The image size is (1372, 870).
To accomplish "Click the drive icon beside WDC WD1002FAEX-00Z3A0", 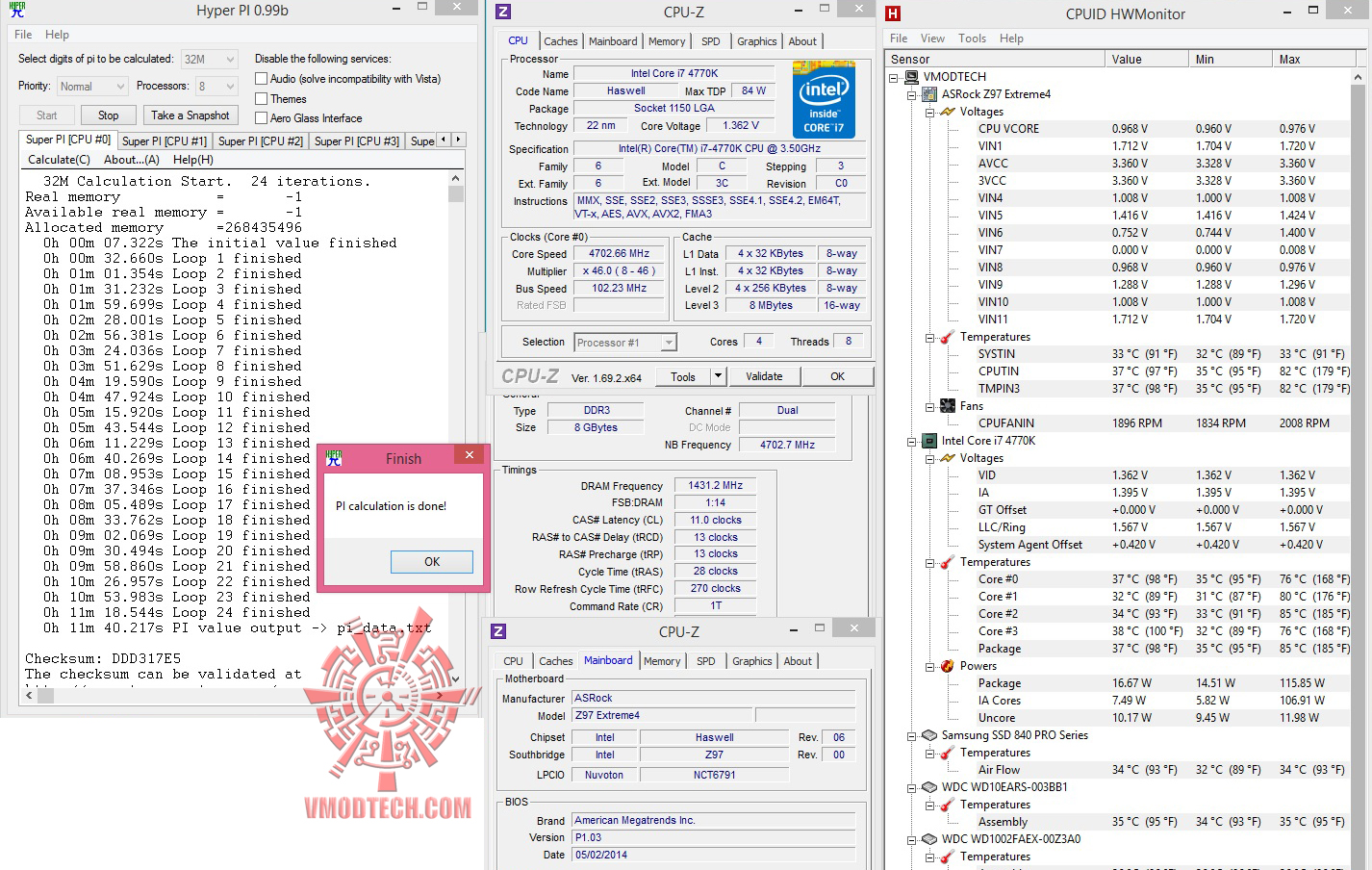I will 929,839.
